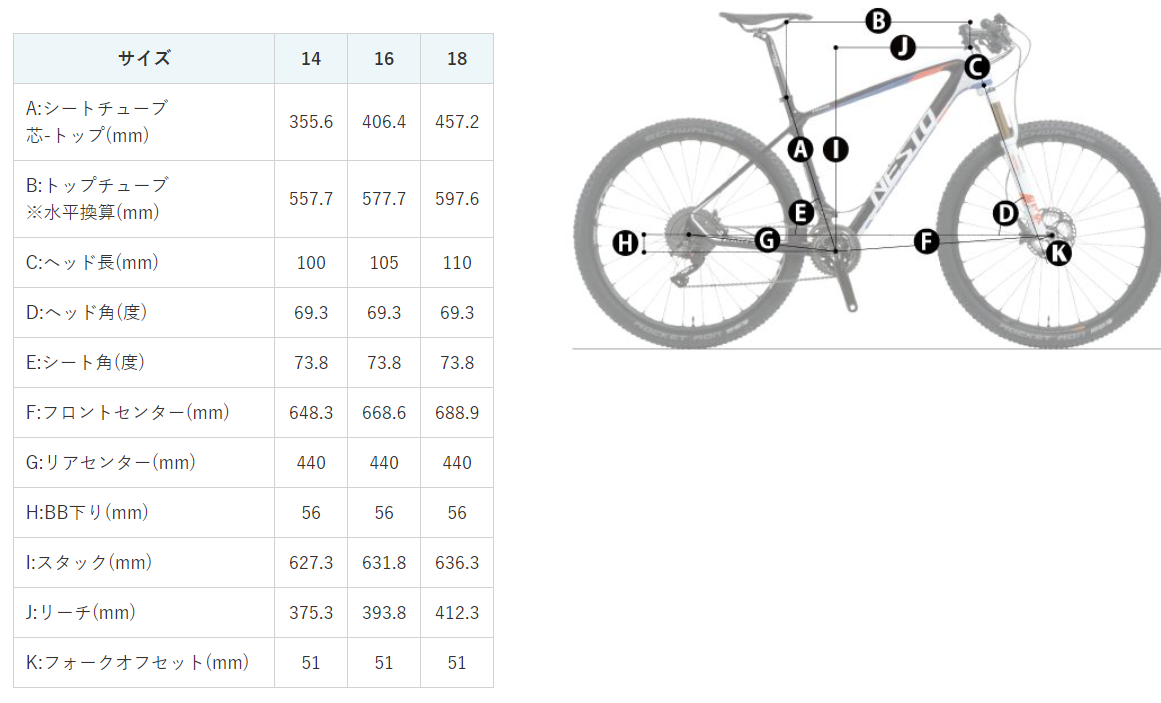1161x703 pixels.
Task: Click the size 18 column header
Action: [x=457, y=59]
